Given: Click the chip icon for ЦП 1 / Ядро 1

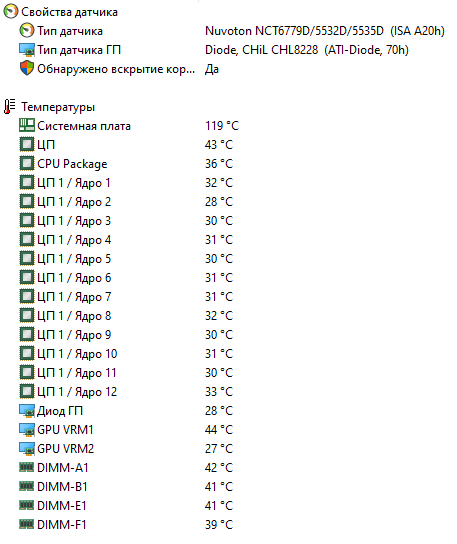Looking at the screenshot, I should tap(27, 182).
